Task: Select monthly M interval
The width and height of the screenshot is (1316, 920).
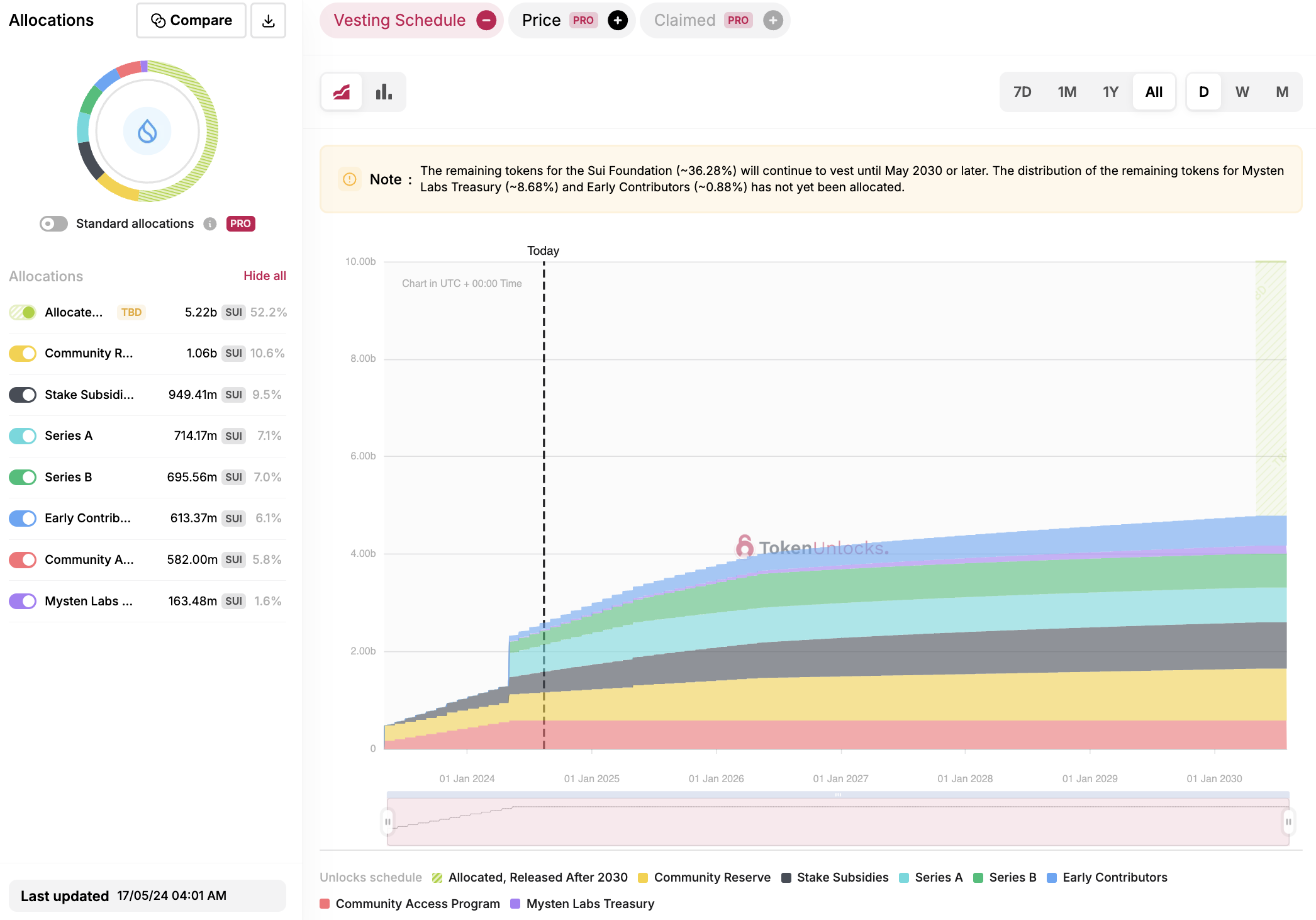Action: pos(1282,92)
